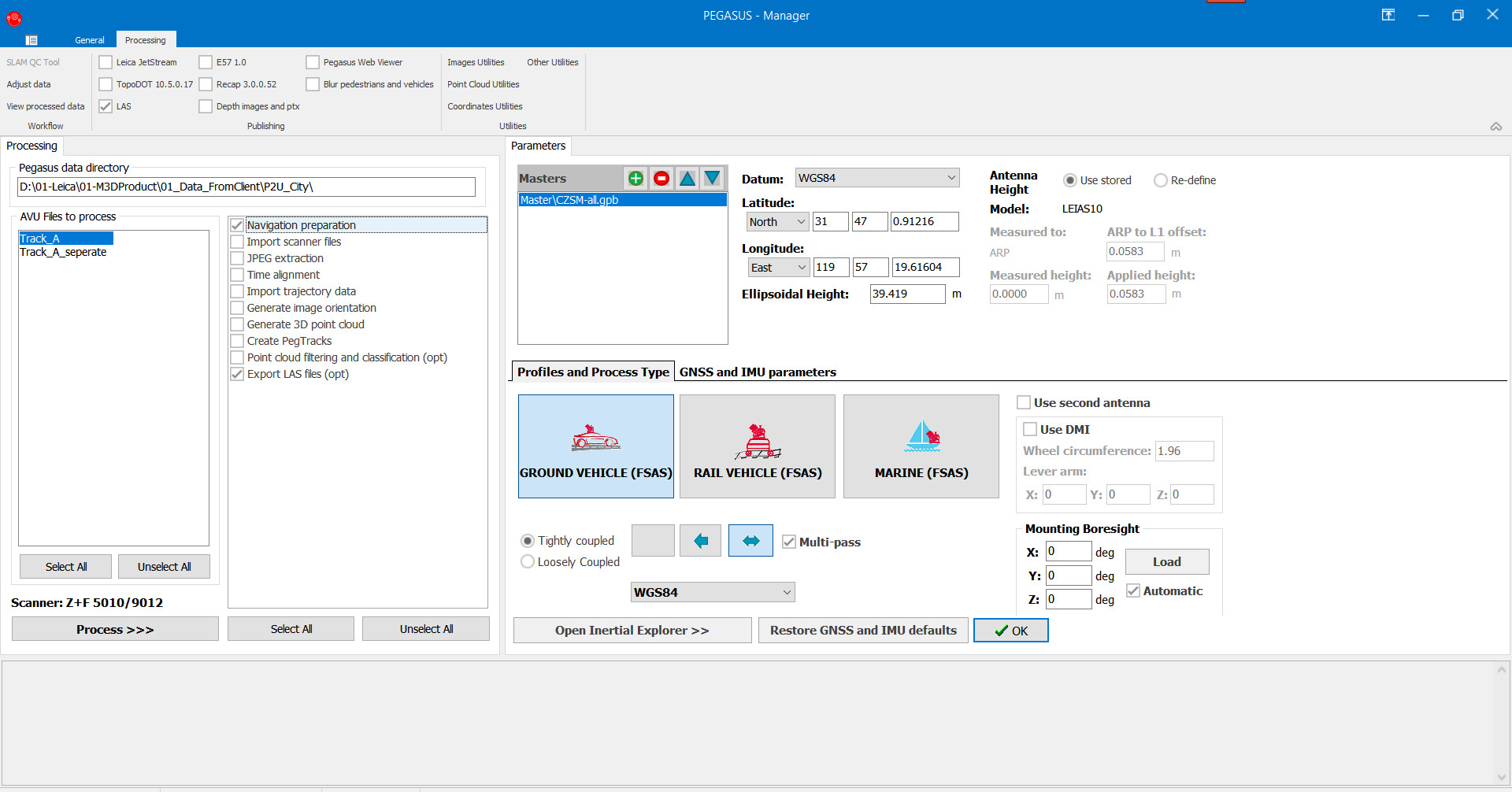Enable Use DMI checkbox
Image resolution: width=1512 pixels, height=792 pixels.
[x=1030, y=429]
